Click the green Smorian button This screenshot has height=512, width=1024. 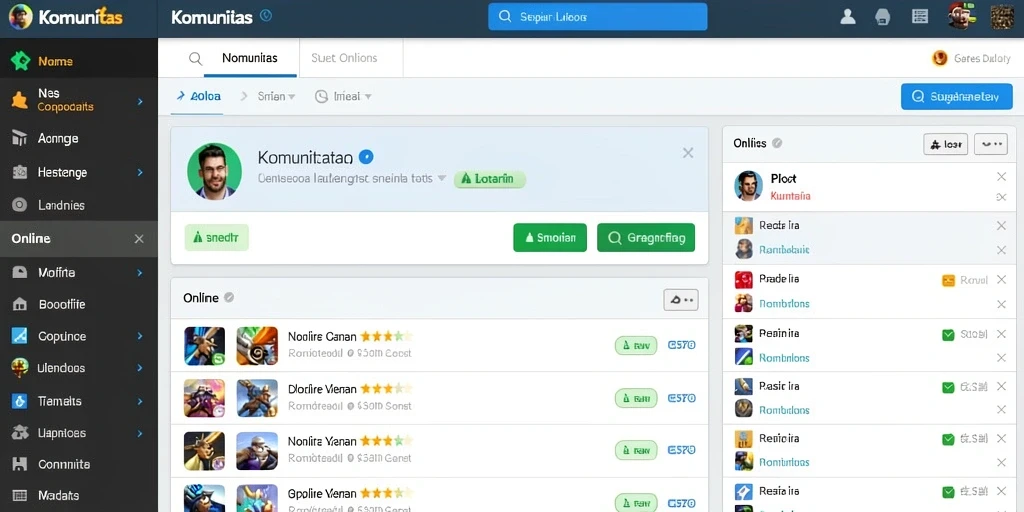click(x=550, y=238)
